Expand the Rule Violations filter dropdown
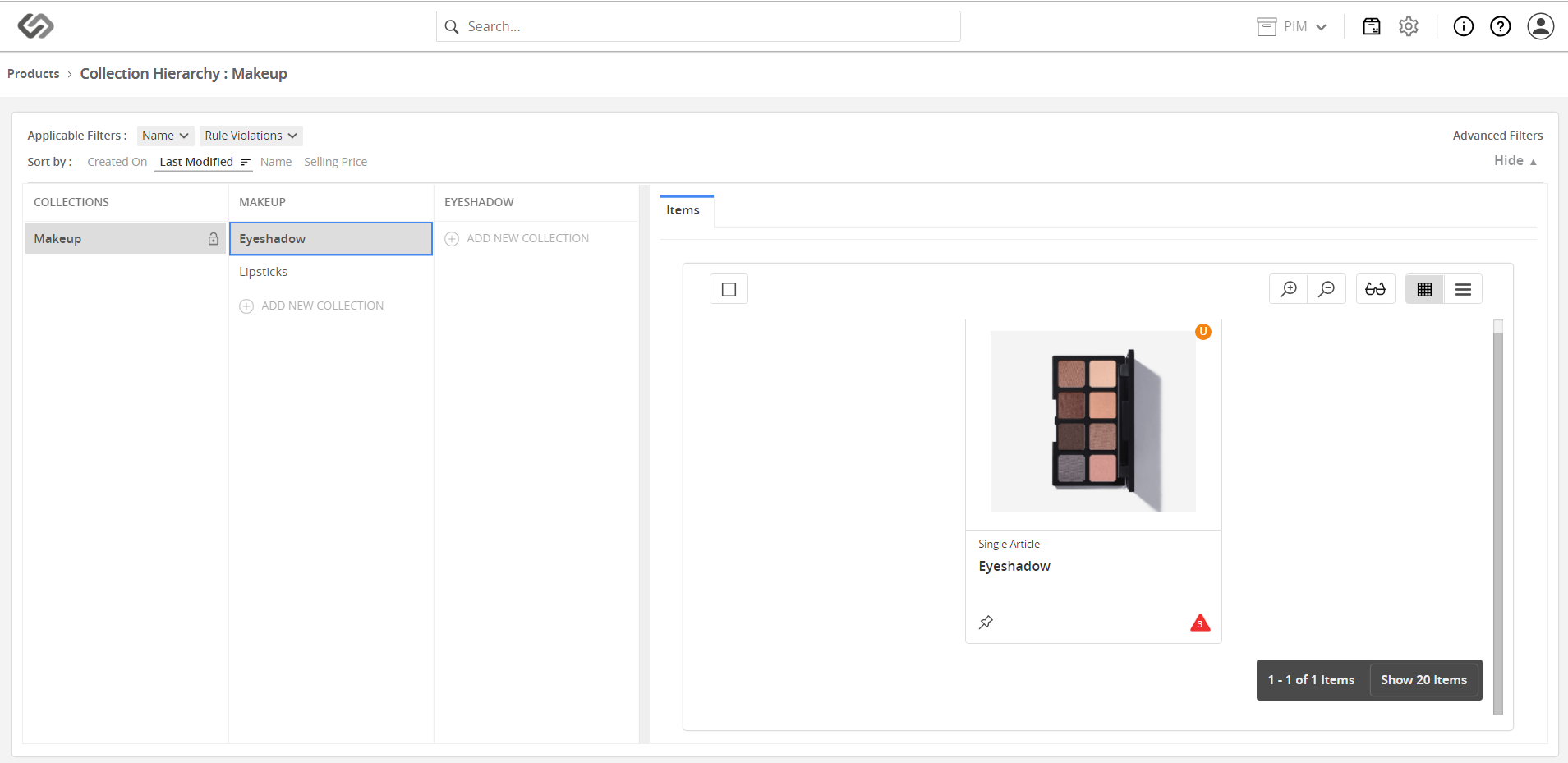Viewport: 1568px width, 763px height. pos(251,136)
